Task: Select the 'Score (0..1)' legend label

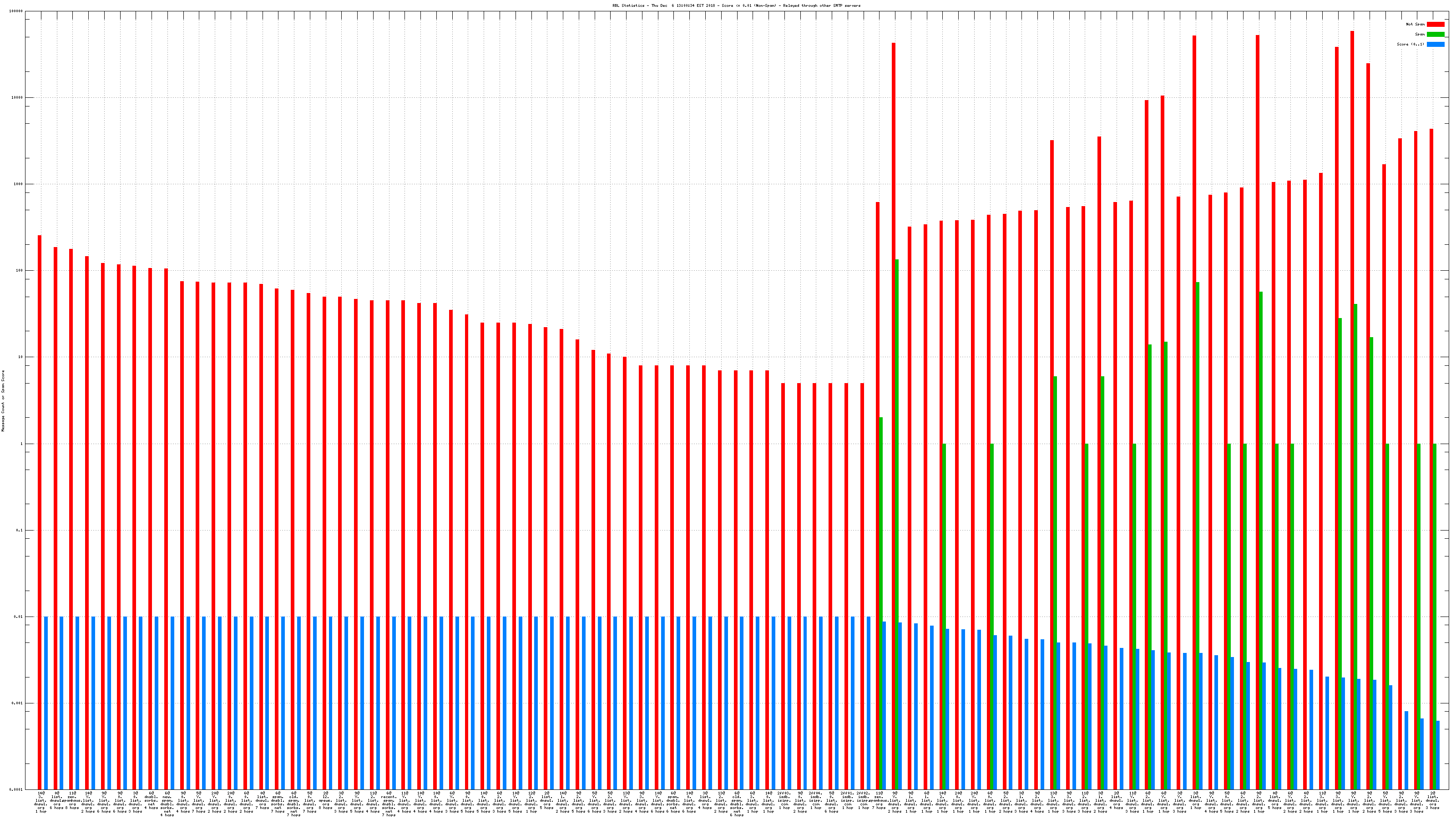Action: 1410,44
